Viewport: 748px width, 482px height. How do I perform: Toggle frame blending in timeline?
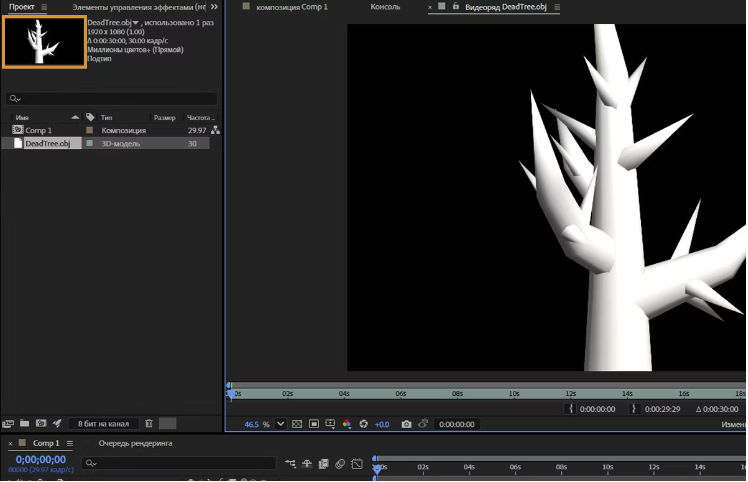pyautogui.click(x=323, y=463)
